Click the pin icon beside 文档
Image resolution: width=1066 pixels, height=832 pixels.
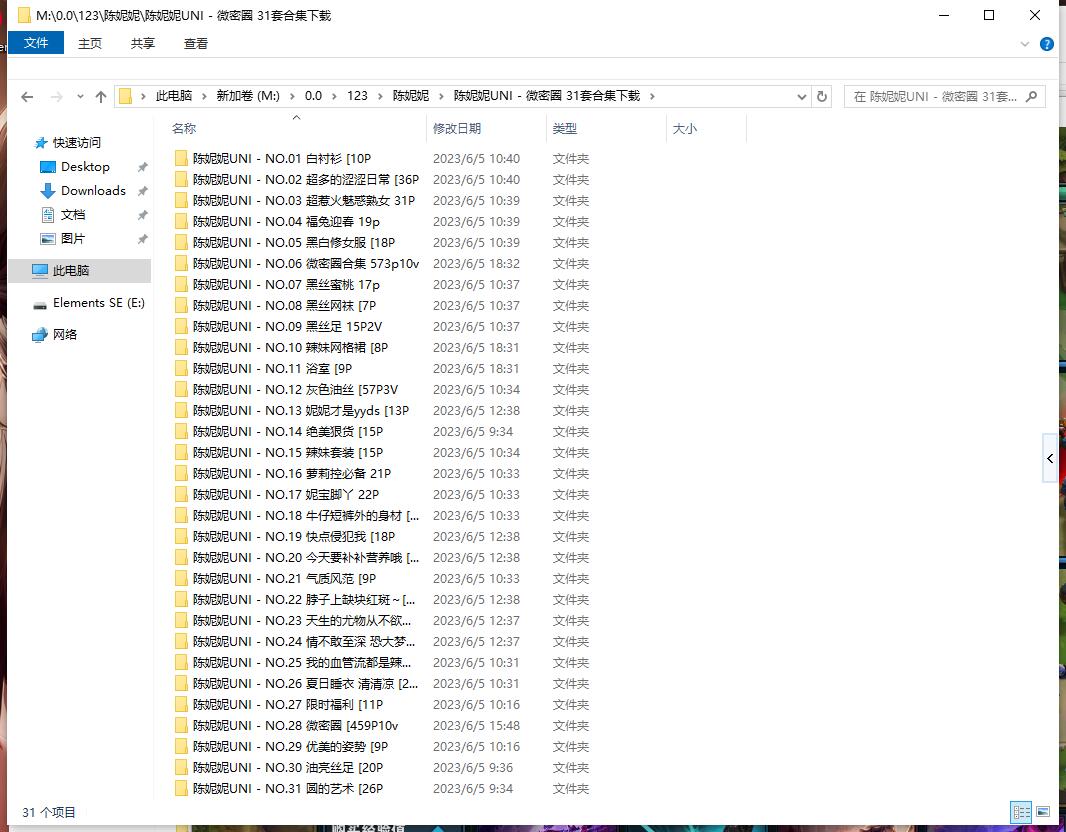[x=142, y=215]
